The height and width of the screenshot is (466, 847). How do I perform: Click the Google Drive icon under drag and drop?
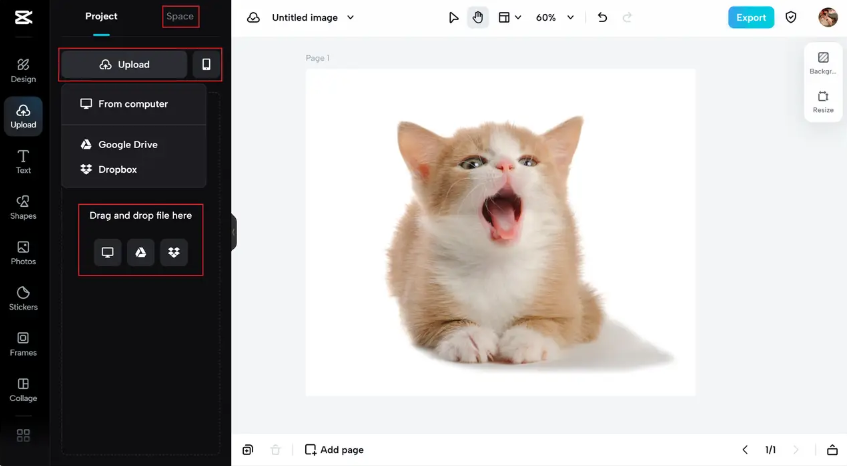pos(140,252)
